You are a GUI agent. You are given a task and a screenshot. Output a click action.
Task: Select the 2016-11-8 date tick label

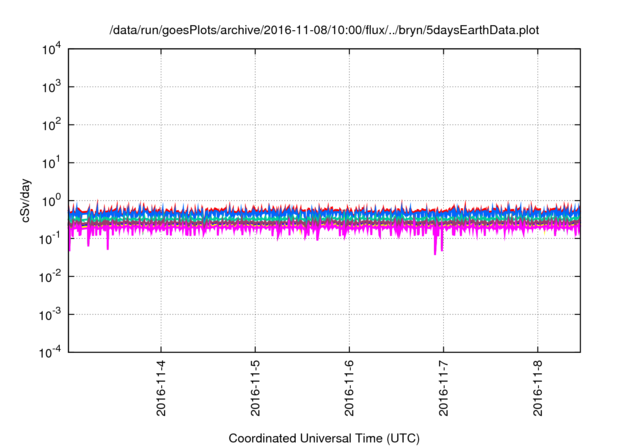coord(538,388)
